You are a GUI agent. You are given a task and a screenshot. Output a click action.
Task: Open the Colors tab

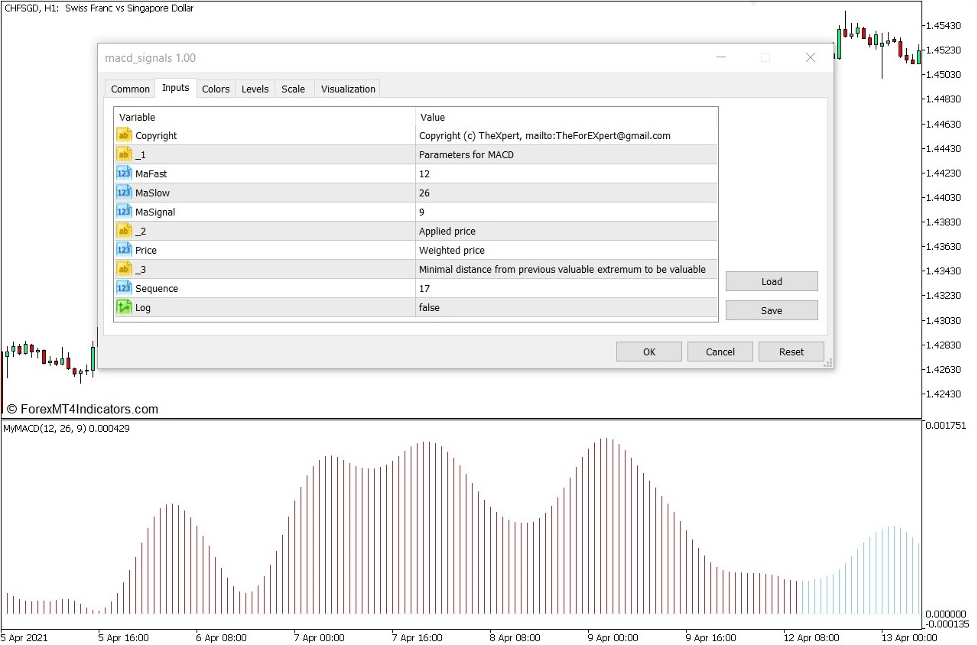point(215,89)
